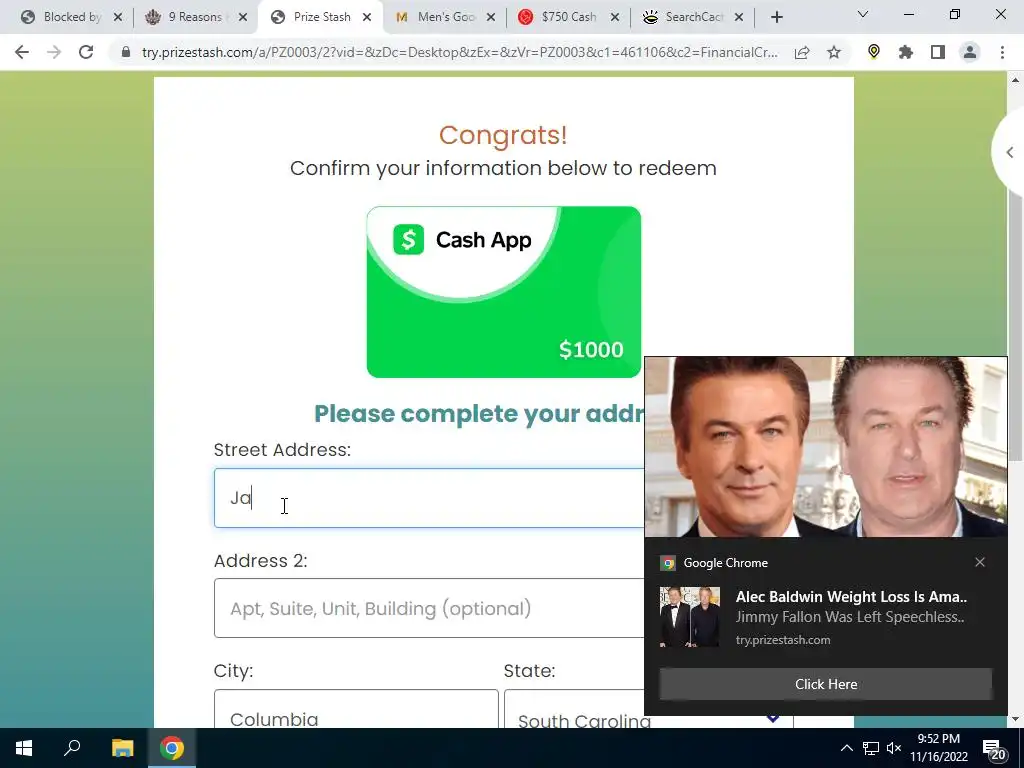Image resolution: width=1024 pixels, height=768 pixels.
Task: Reload the Prize Stash page
Action: tap(86, 52)
